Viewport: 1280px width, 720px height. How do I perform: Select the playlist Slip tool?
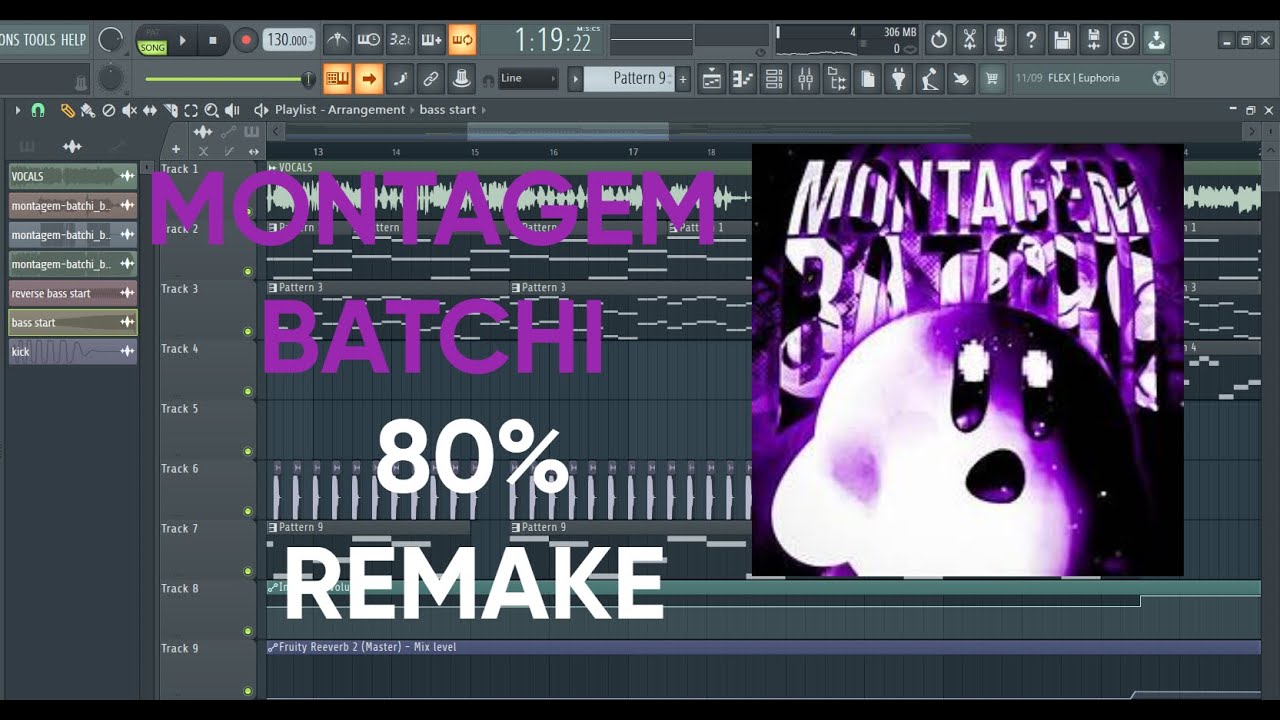150,110
